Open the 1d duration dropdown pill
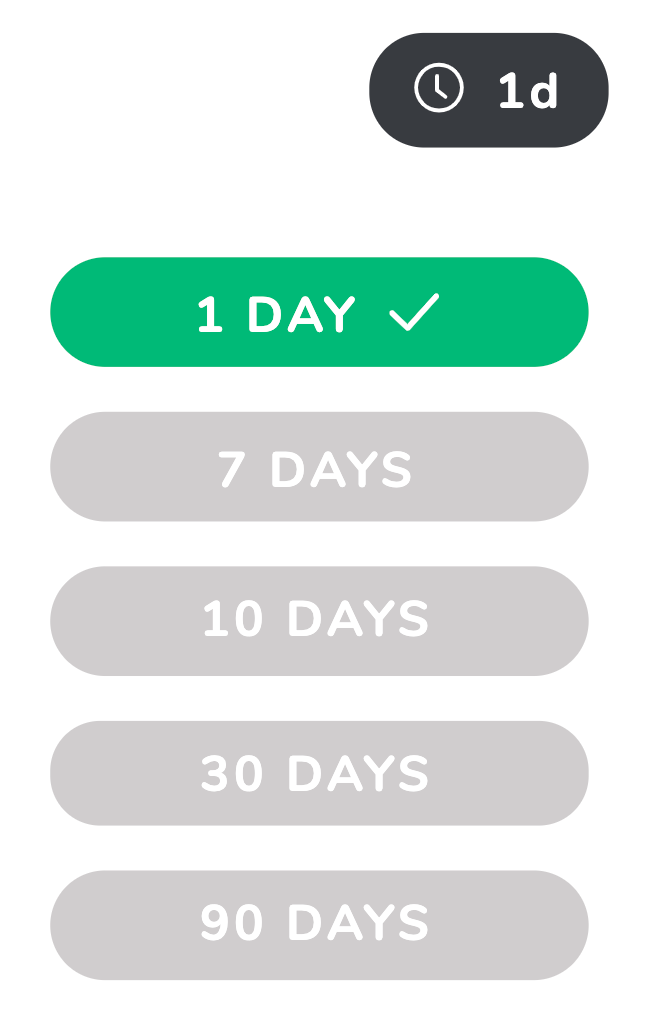This screenshot has height=1020, width=646. [489, 90]
